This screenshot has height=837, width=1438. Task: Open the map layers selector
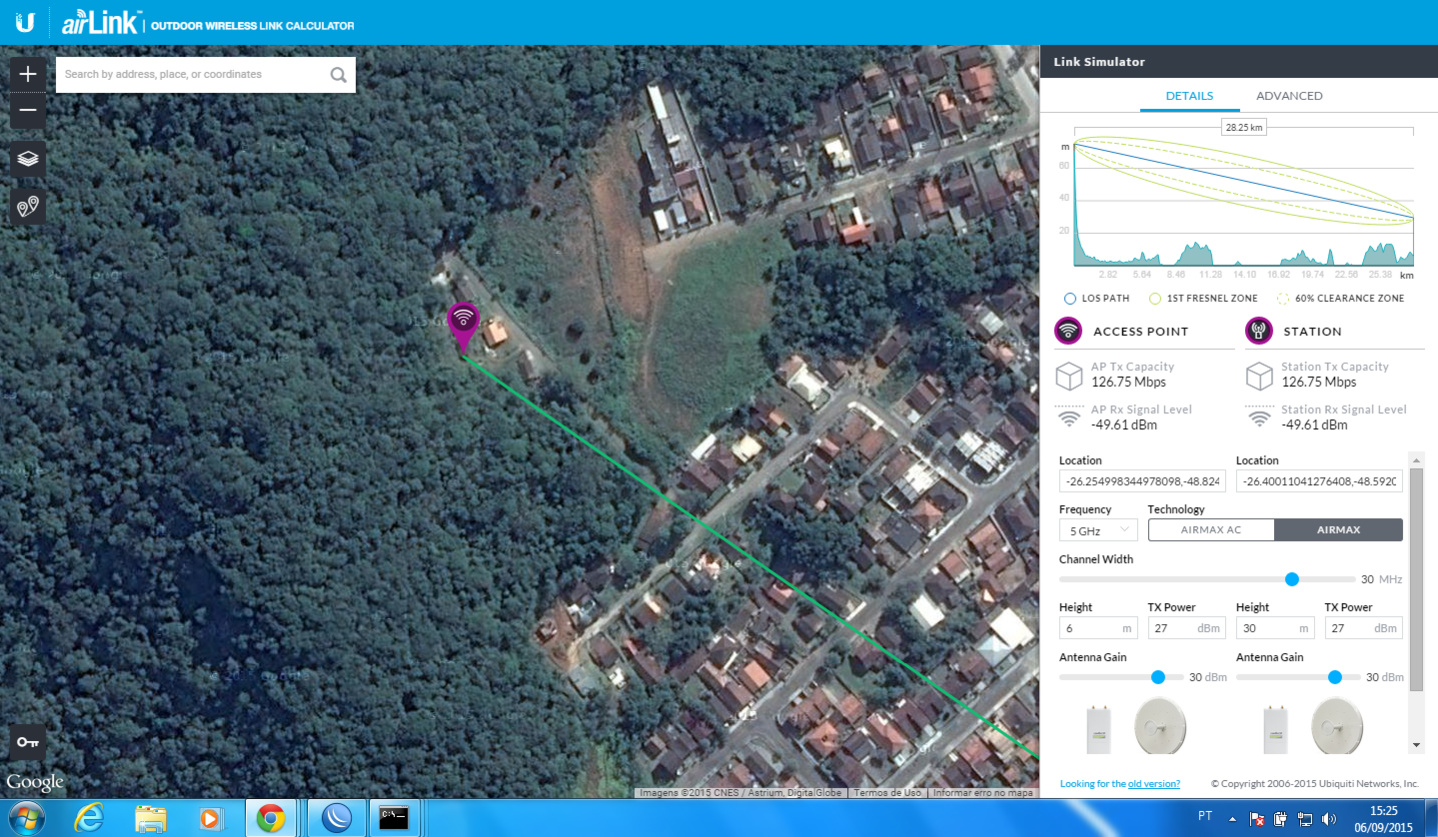pyautogui.click(x=28, y=158)
